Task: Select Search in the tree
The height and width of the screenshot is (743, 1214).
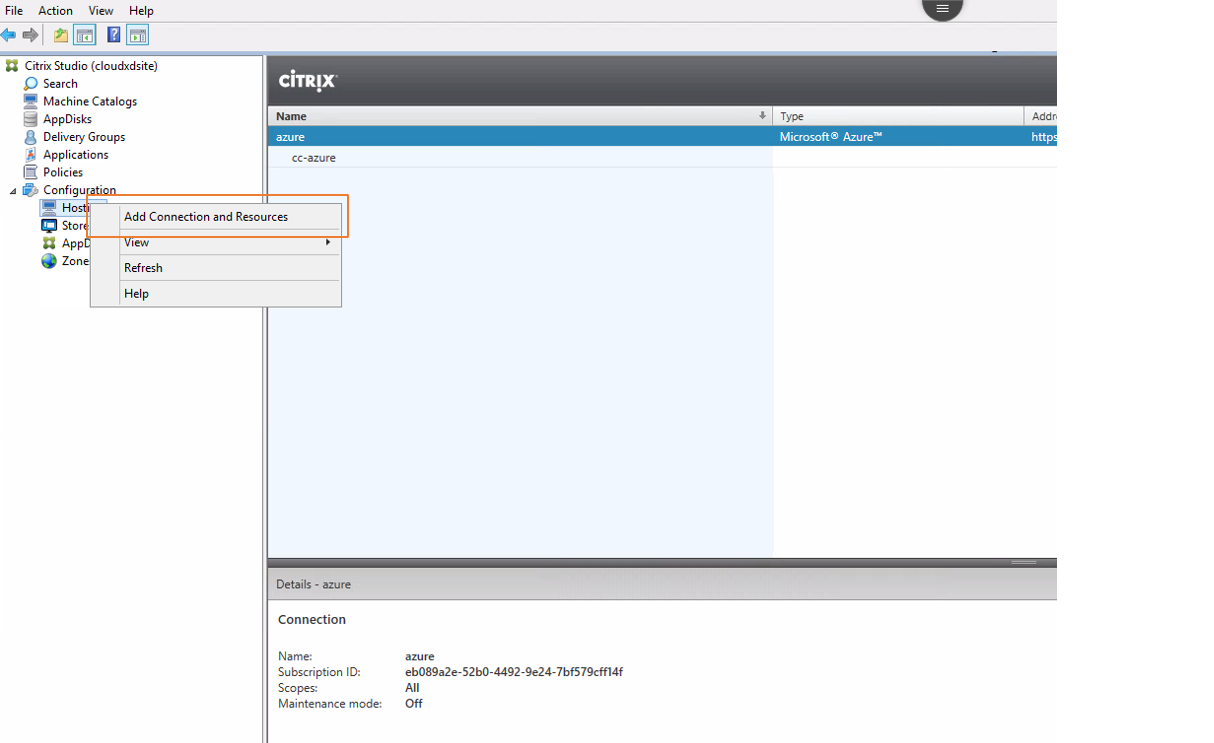Action: [60, 84]
